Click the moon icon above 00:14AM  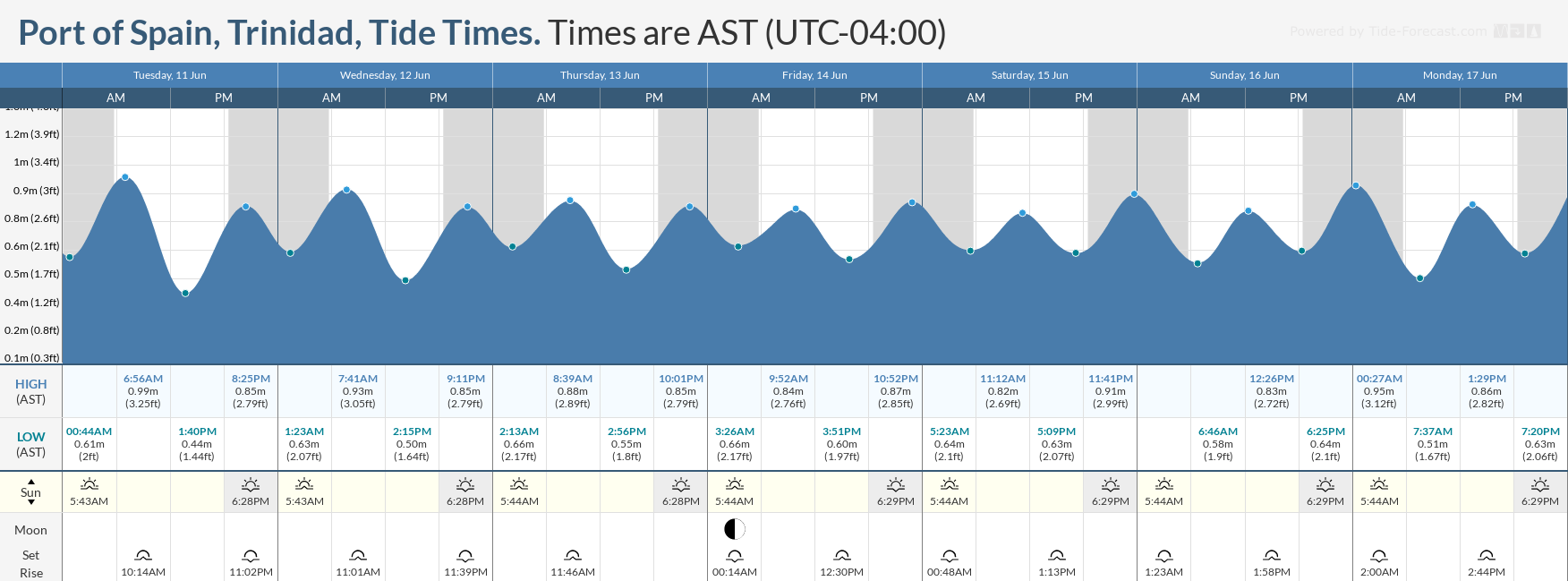[735, 556]
